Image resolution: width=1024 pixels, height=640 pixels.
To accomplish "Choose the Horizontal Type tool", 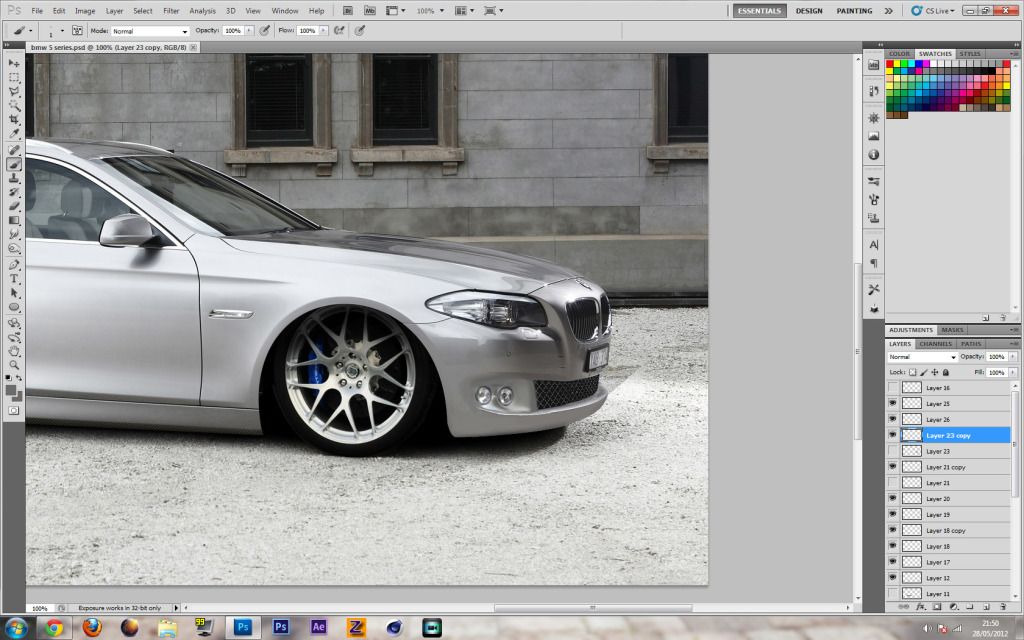I will 14,279.
